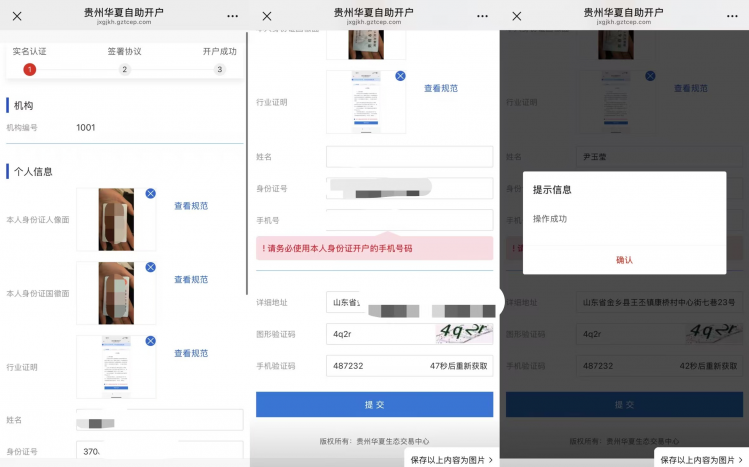
Task: Confirm the 操作成功 dialog with 确认
Action: [x=624, y=260]
